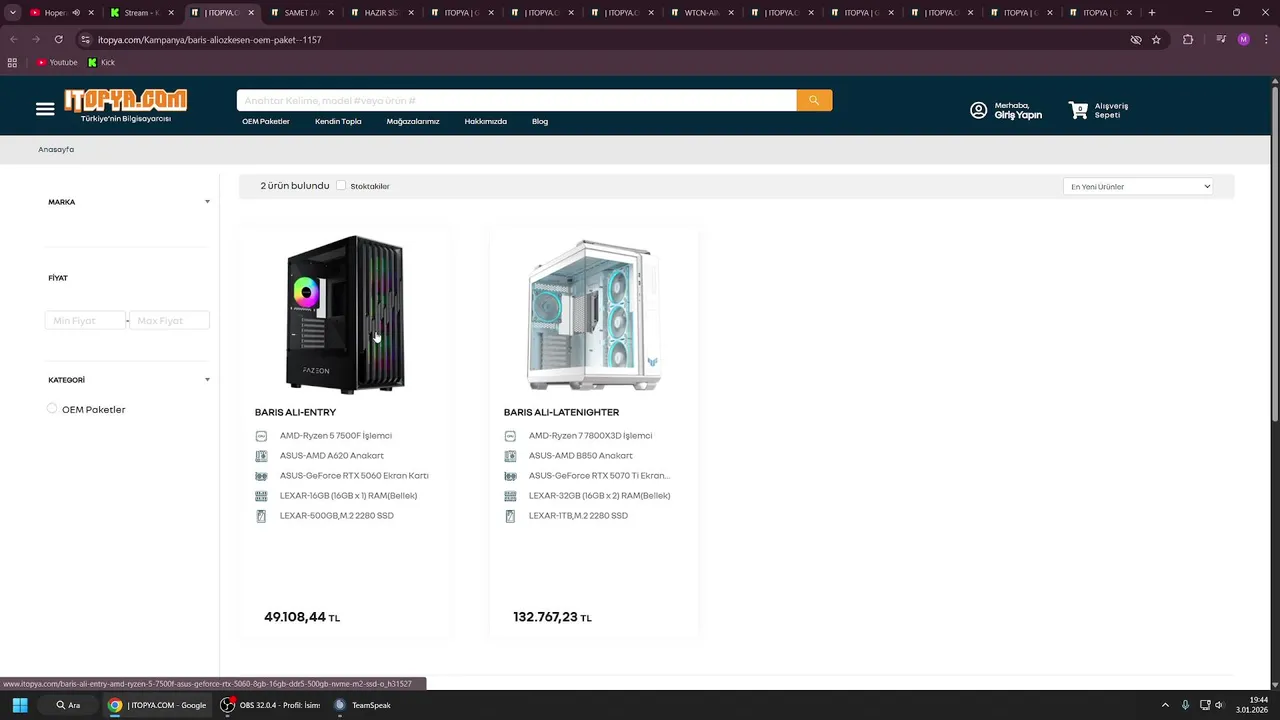Open the shopping cart icon

pos(1078,110)
